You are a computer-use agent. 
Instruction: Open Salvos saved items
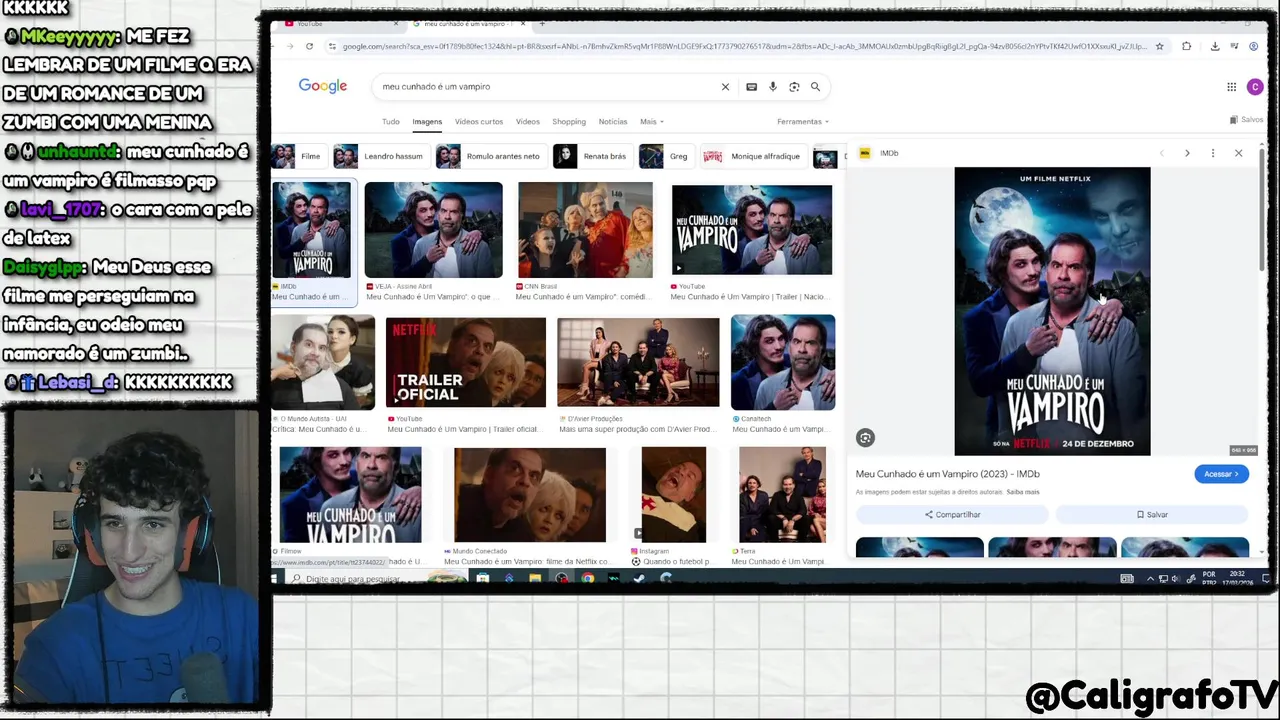1246,120
